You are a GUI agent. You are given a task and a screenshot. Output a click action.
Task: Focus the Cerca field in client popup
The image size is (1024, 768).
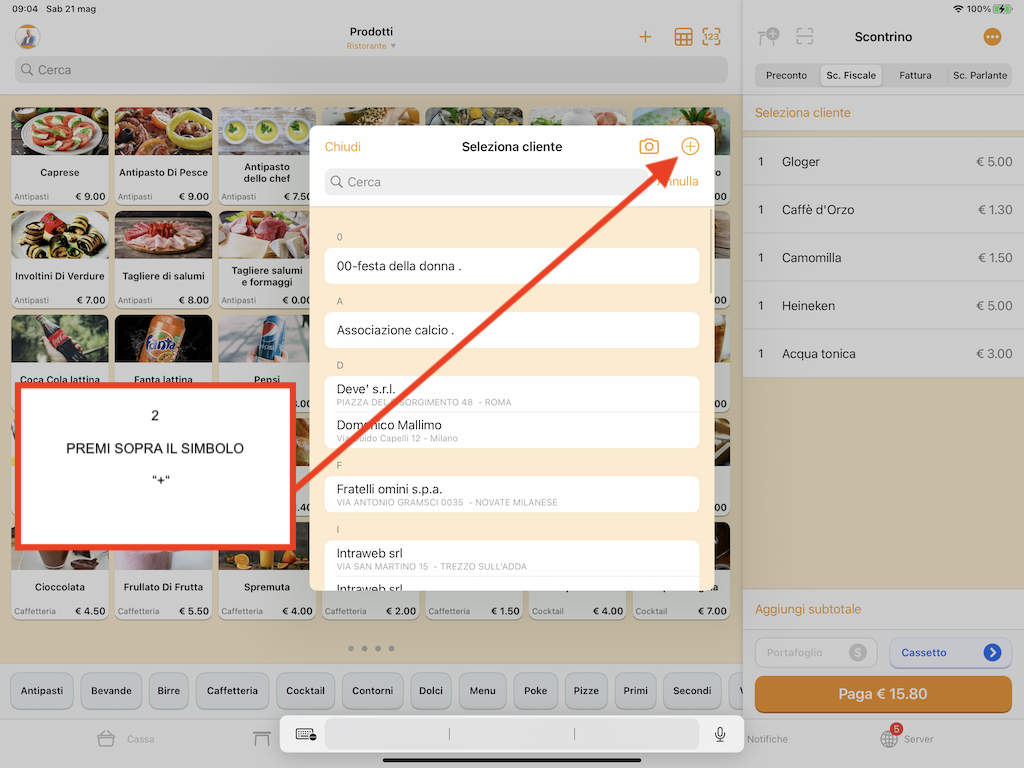click(487, 182)
